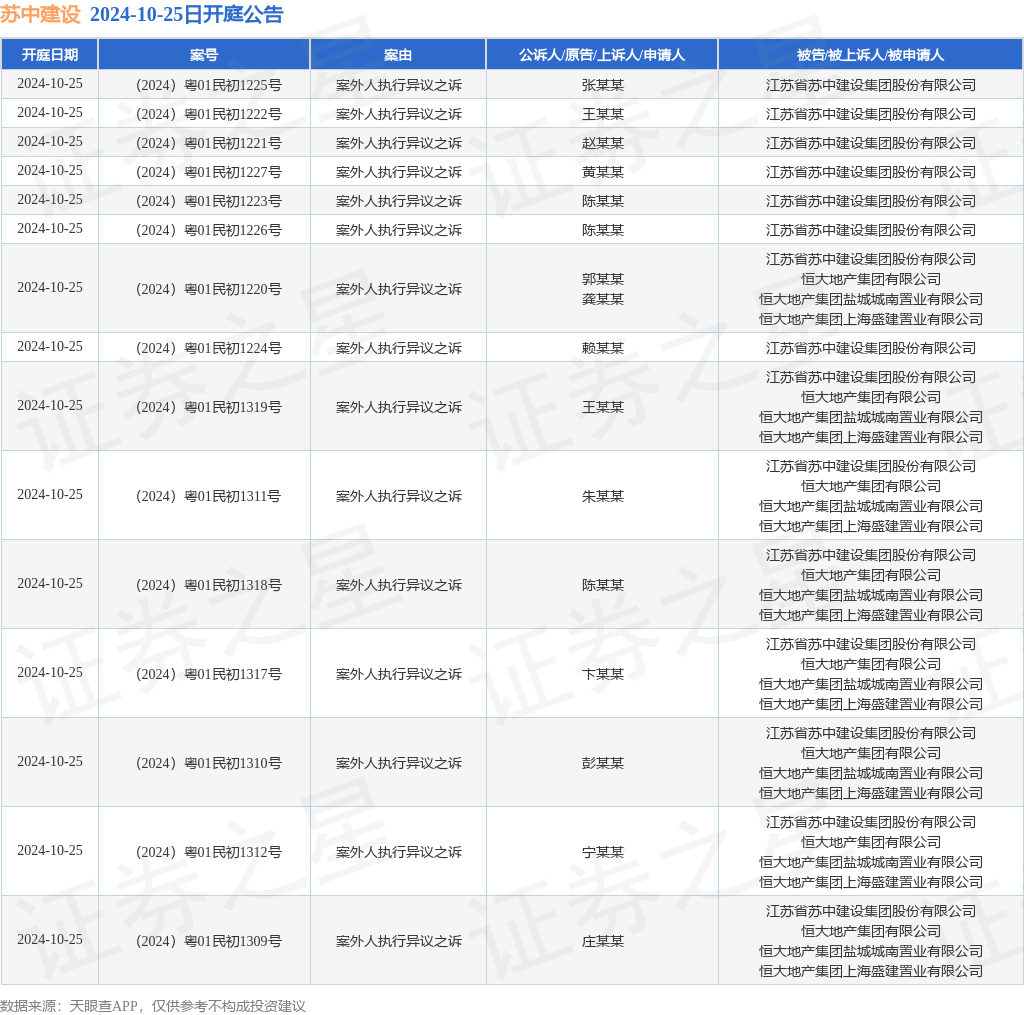This screenshot has width=1024, height=1015.
Task: Click 恒大地产集团盐城城南置业有限公司 in the 朱某某 row
Action: pos(871,506)
